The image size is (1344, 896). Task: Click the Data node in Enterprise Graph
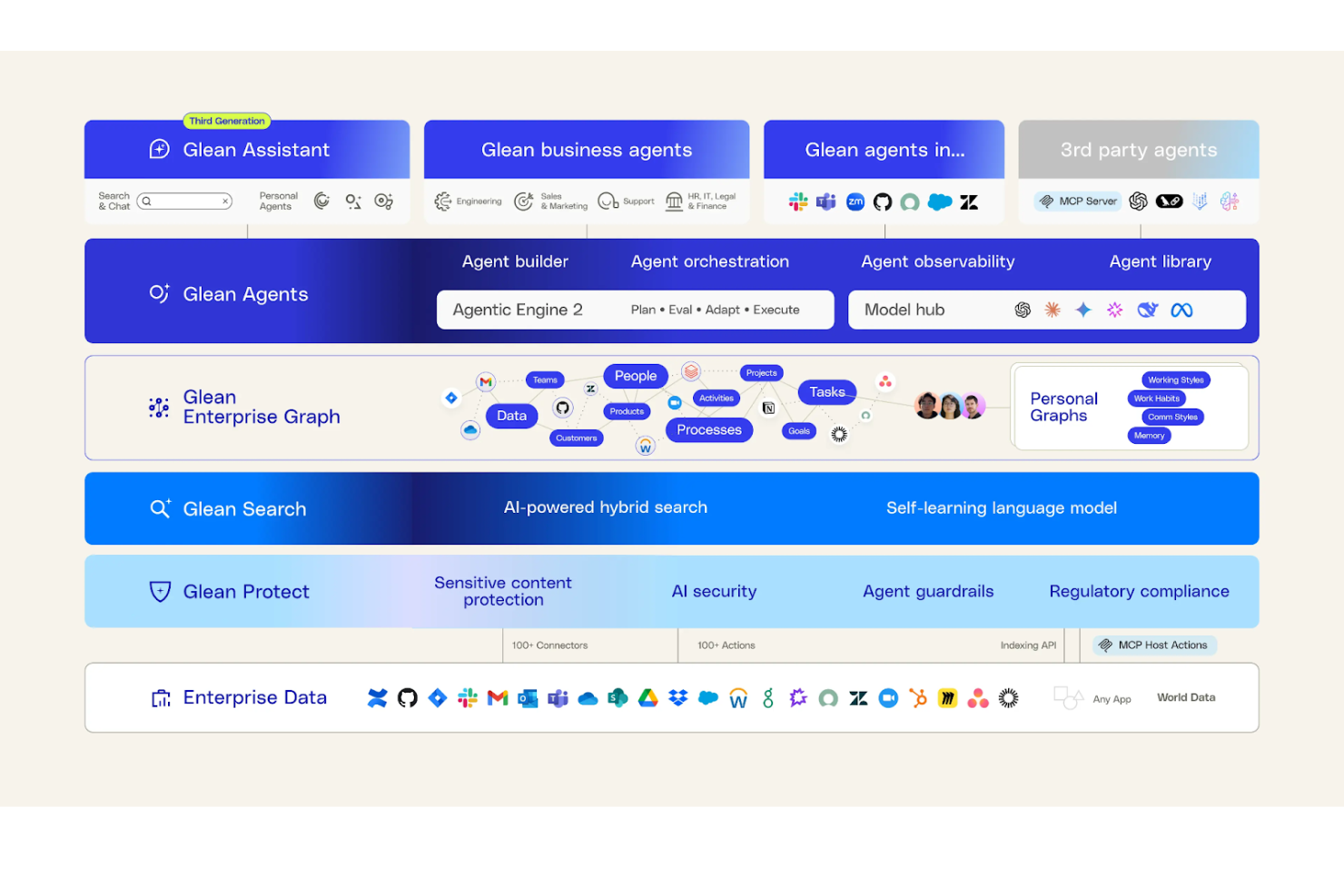(x=512, y=416)
